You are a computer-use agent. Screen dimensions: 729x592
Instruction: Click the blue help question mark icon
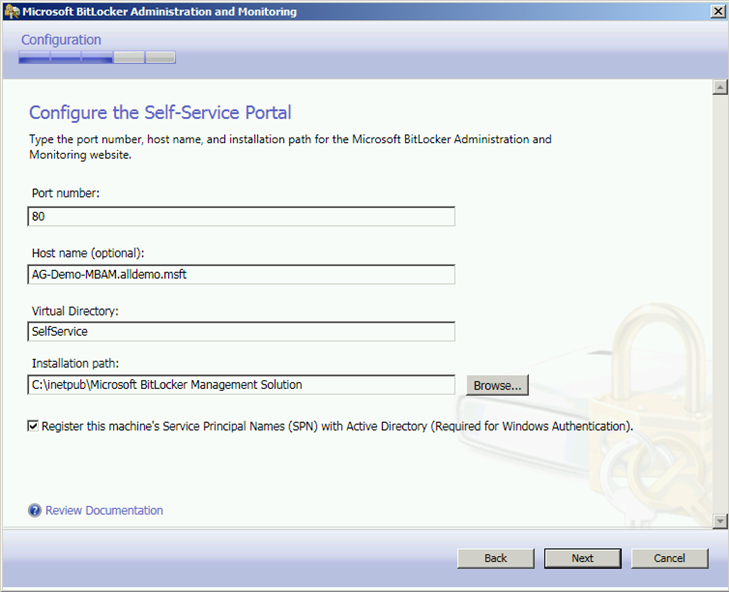click(x=34, y=511)
